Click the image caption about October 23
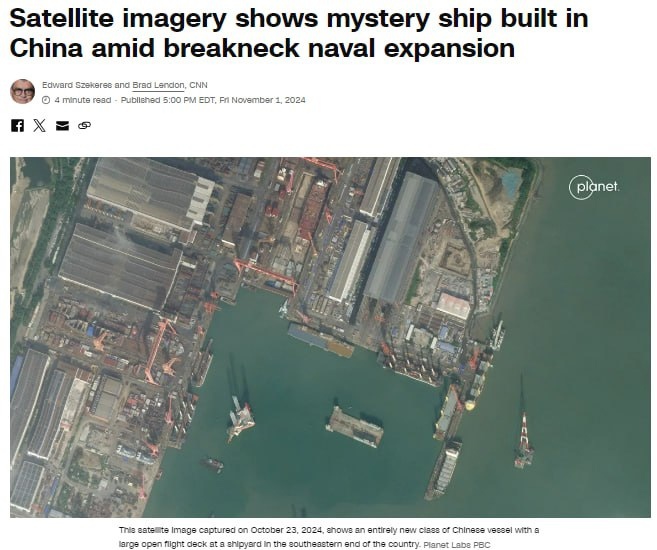The width and height of the screenshot is (657, 550). [x=328, y=537]
